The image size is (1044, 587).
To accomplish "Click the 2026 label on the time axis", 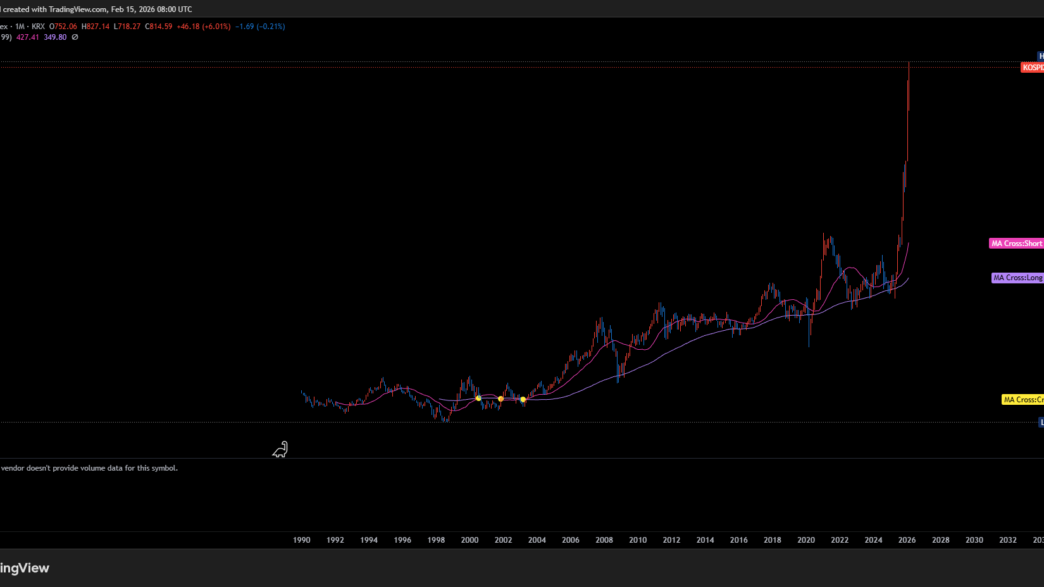I will 907,540.
